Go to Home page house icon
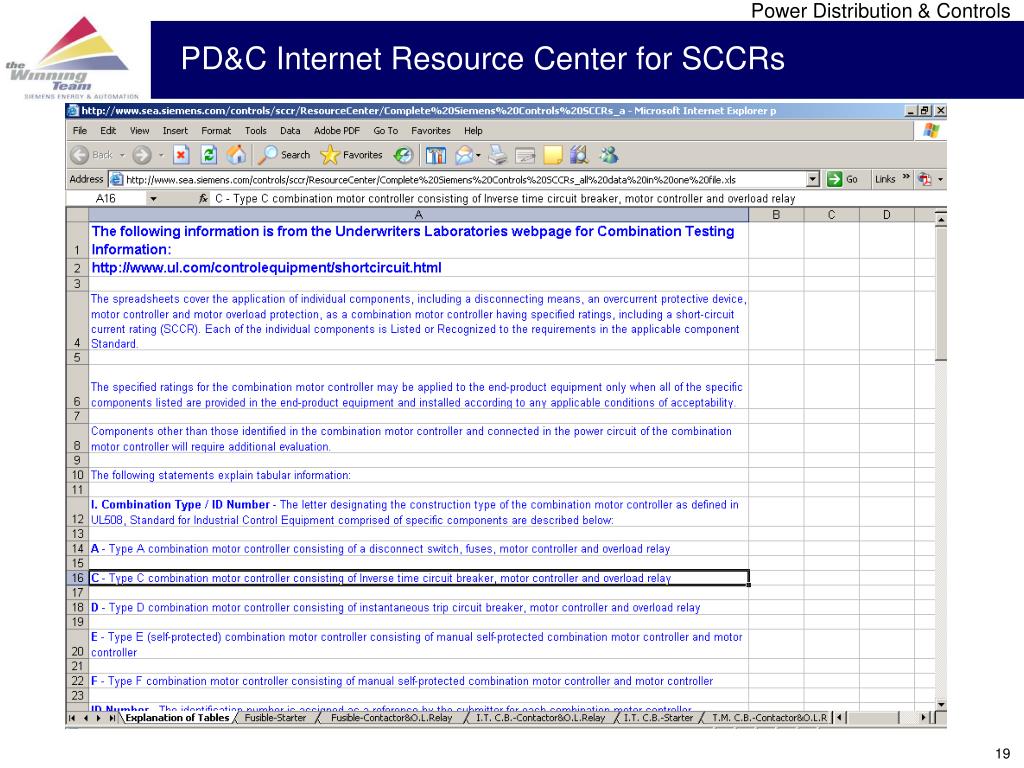1024x768 pixels. click(236, 155)
